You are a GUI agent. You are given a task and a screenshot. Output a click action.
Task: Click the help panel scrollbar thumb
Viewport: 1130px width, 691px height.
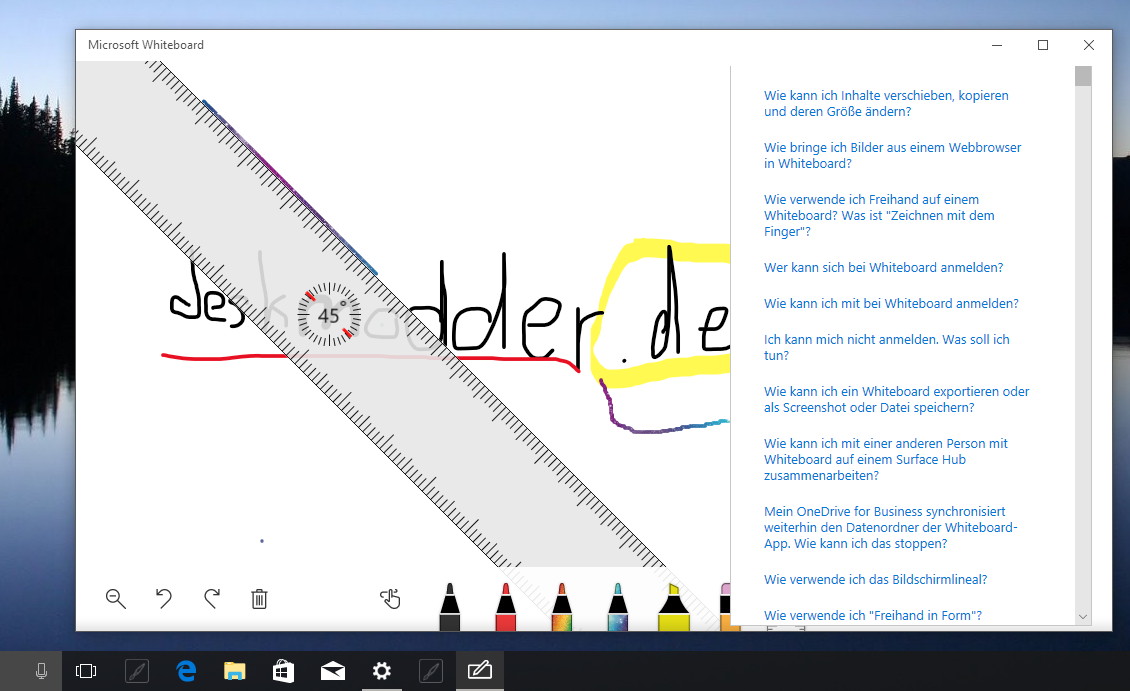coord(1082,76)
